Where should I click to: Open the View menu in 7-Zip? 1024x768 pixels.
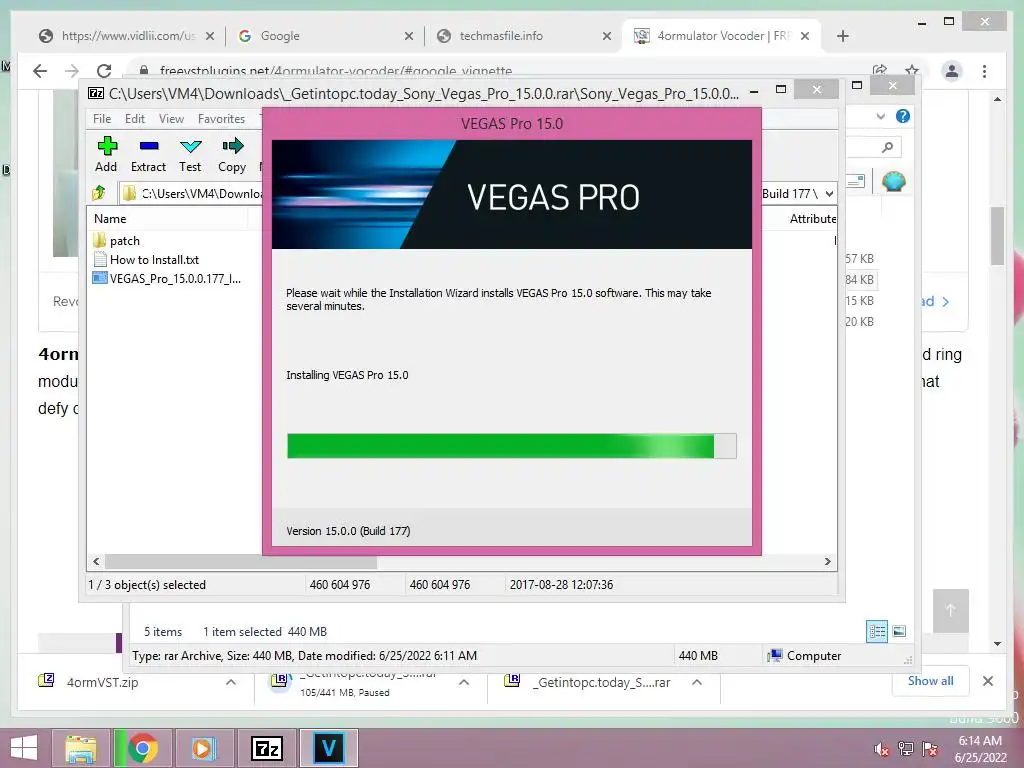pyautogui.click(x=171, y=119)
